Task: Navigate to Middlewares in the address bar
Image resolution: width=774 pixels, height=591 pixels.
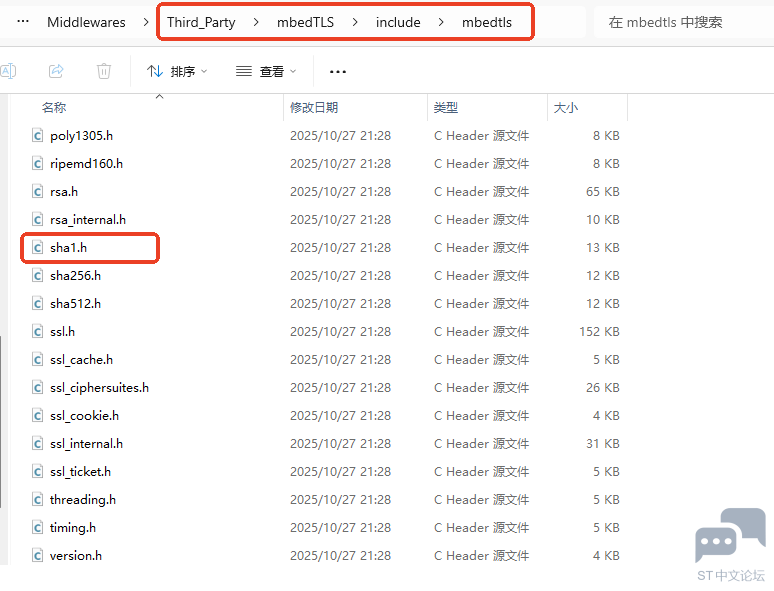Action: click(x=86, y=22)
